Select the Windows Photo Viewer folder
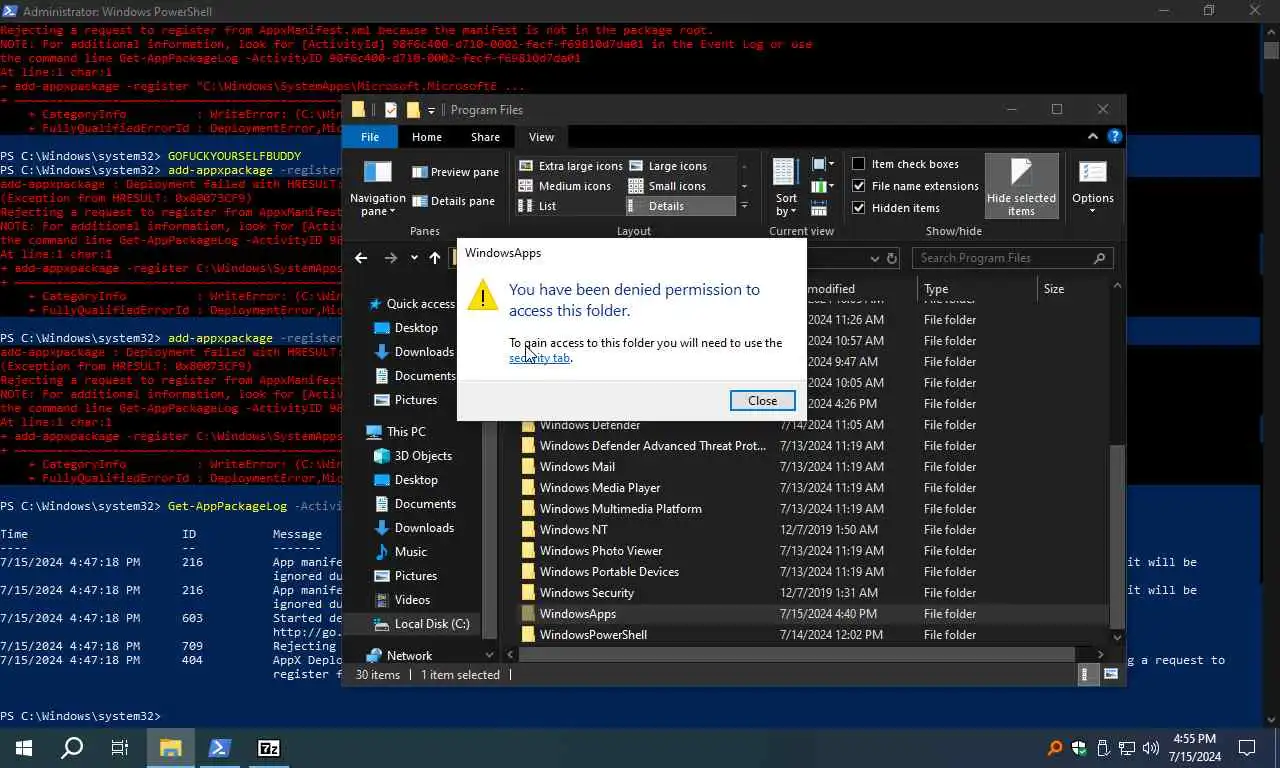Image resolution: width=1280 pixels, height=768 pixels. (x=600, y=551)
